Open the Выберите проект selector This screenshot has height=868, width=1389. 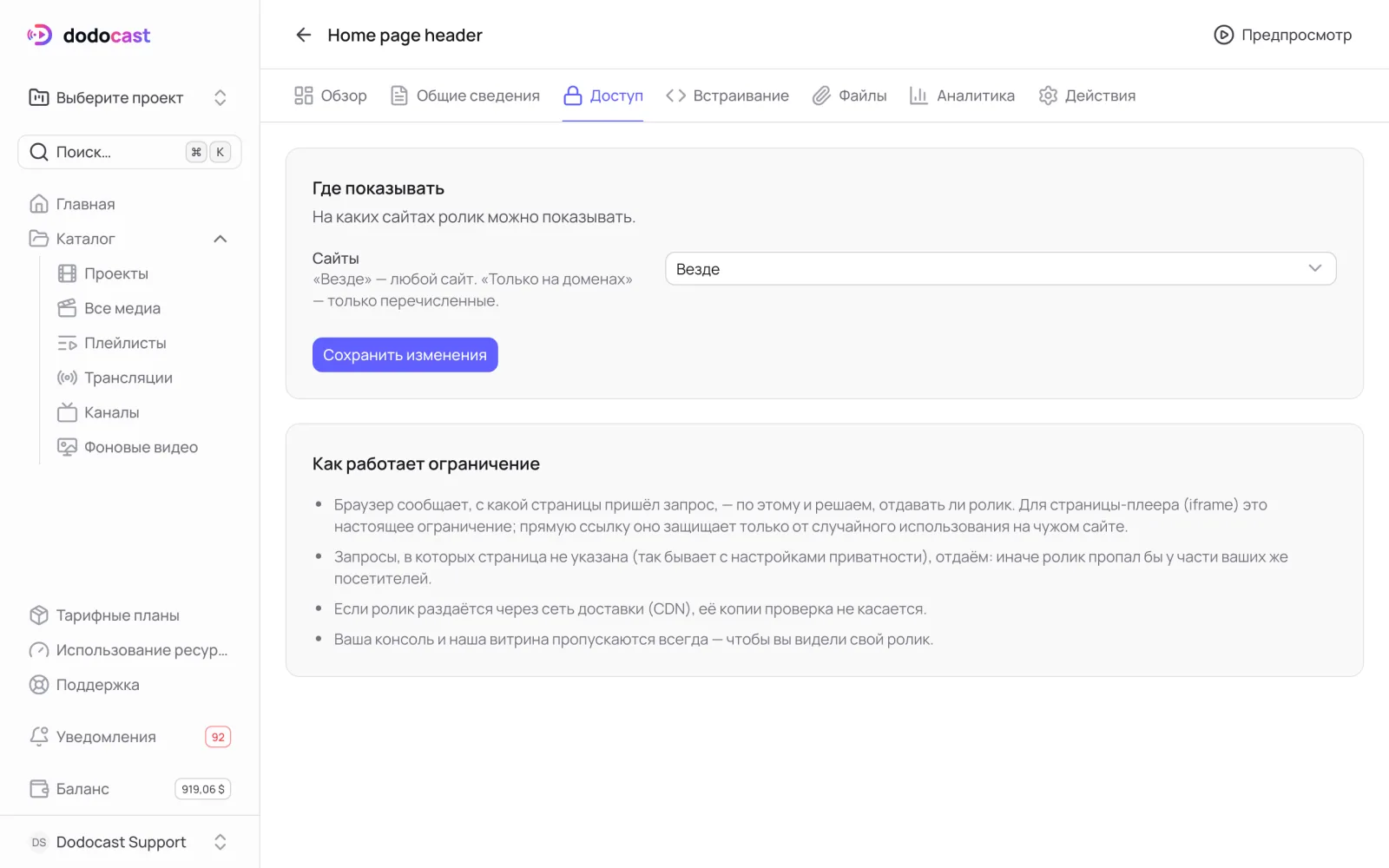tap(129, 97)
